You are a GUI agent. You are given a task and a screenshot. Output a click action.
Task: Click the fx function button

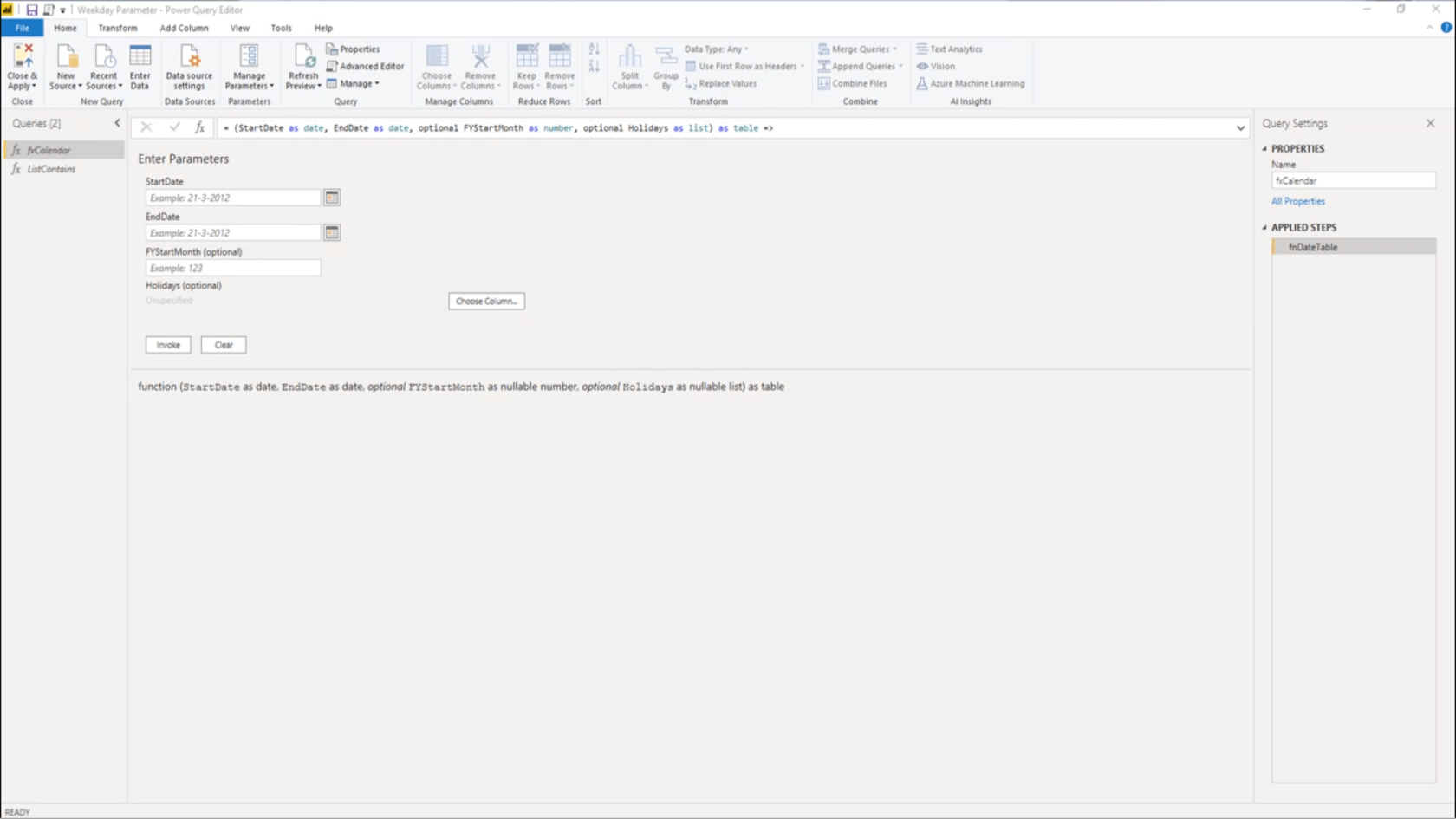coord(199,127)
